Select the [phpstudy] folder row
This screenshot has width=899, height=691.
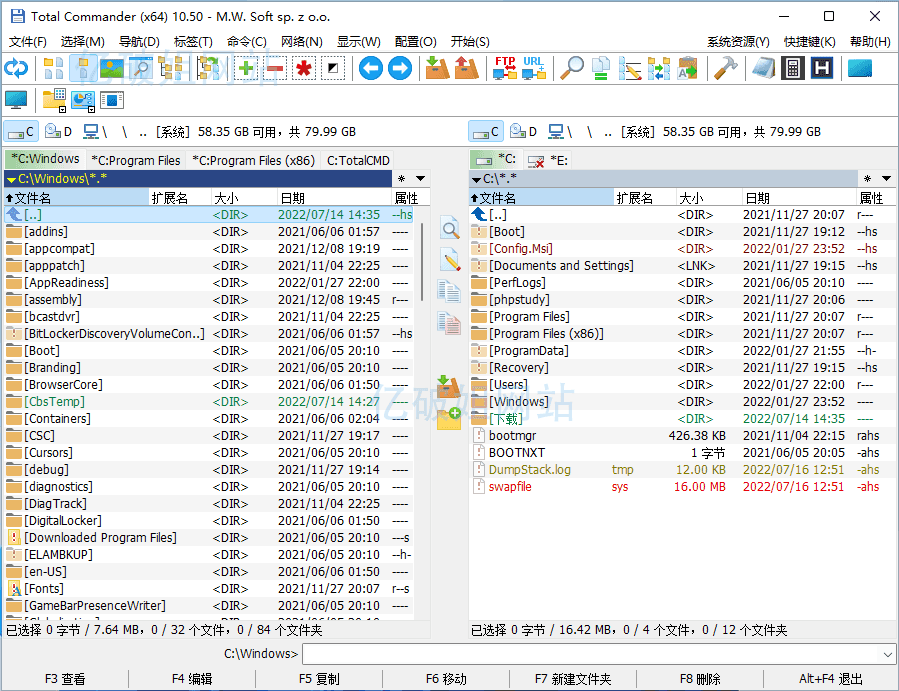pos(681,299)
